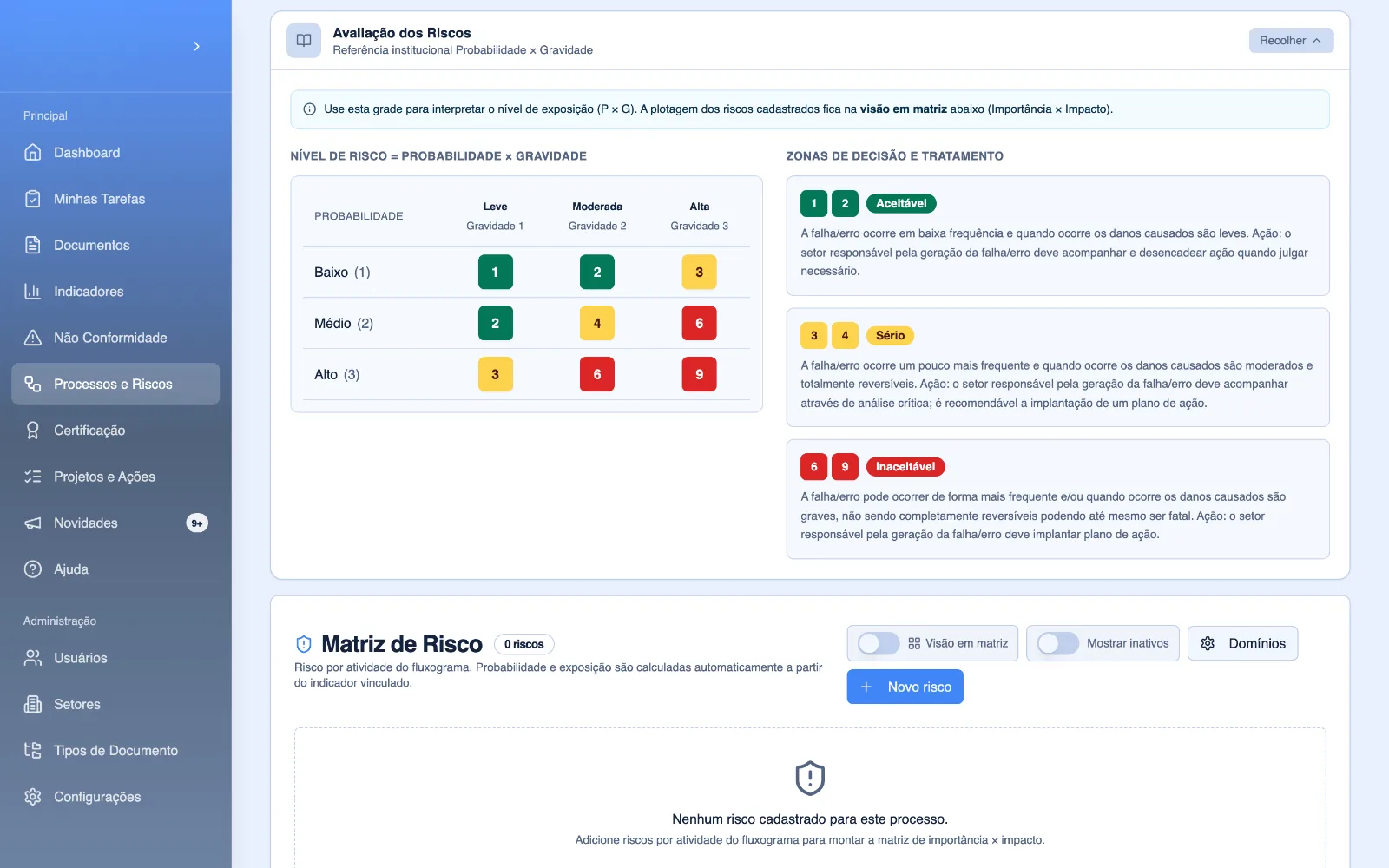Click the Não Conformidade warning triangle icon
This screenshot has width=1389, height=868.
(x=33, y=338)
